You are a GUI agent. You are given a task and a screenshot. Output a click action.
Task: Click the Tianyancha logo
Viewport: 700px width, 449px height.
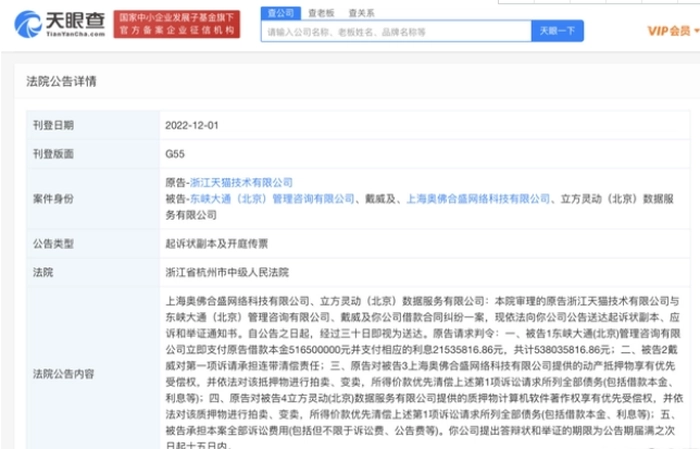(x=57, y=24)
